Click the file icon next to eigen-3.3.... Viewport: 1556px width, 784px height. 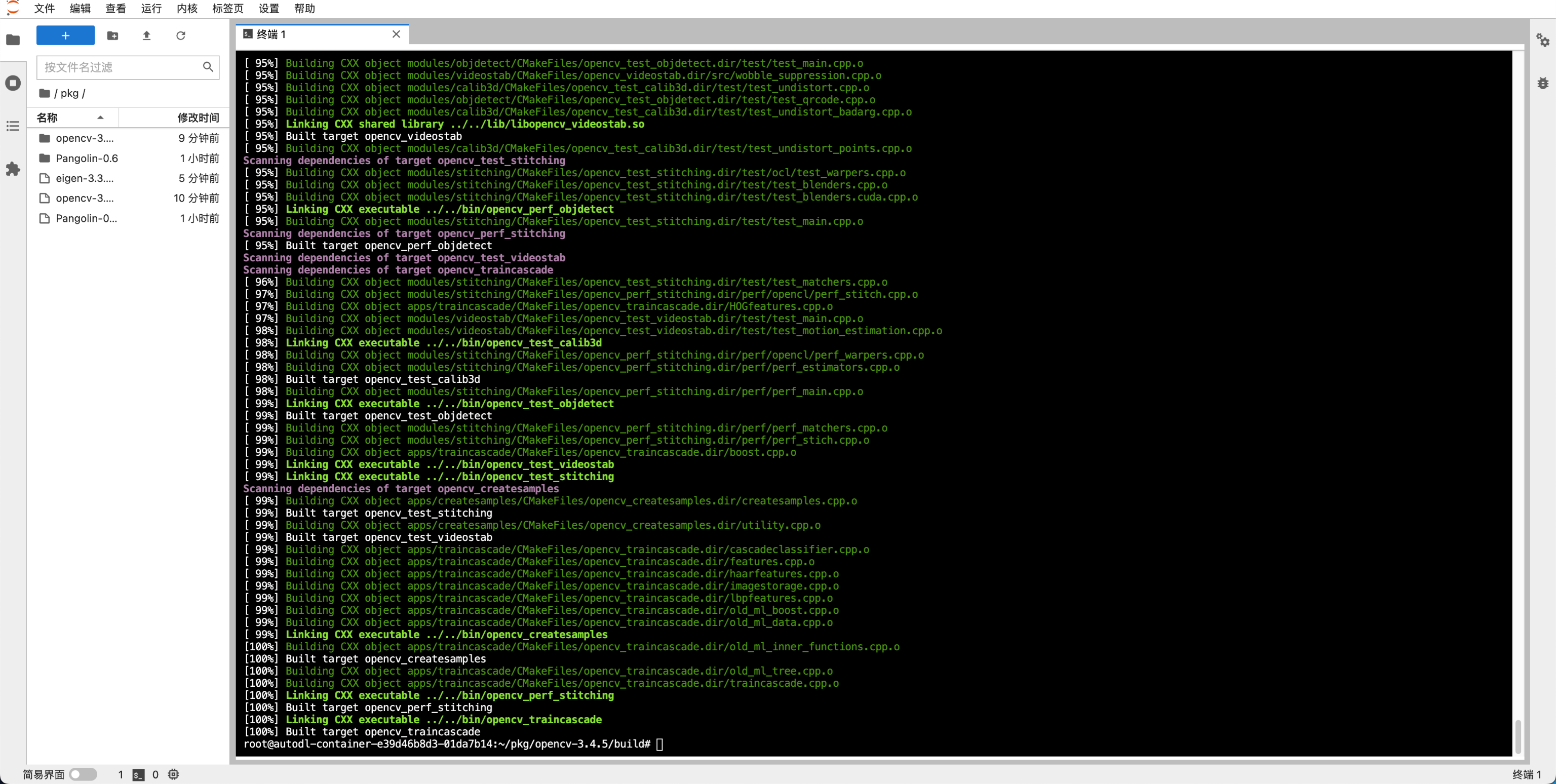click(x=44, y=178)
